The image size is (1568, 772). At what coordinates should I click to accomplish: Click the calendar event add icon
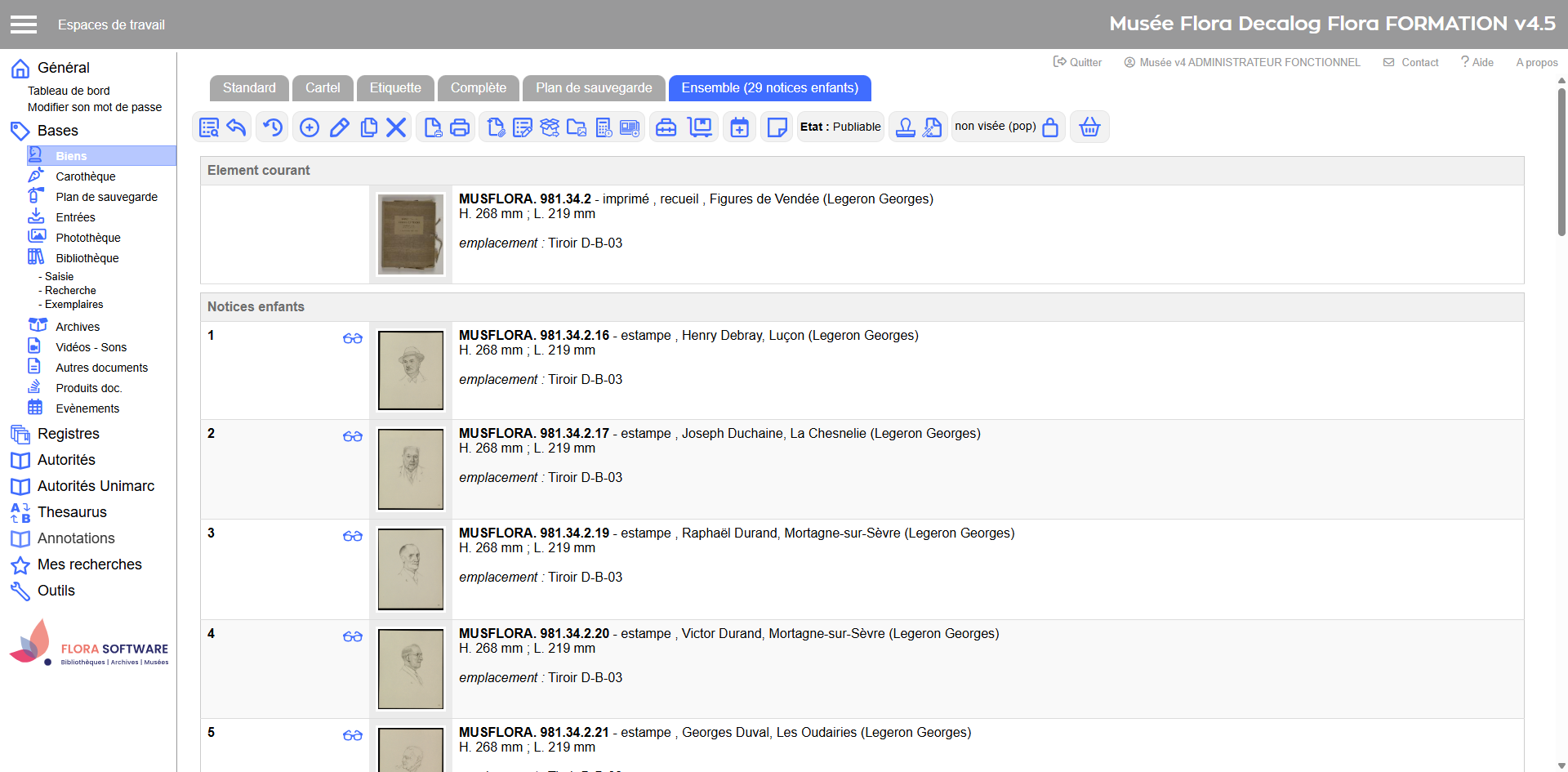739,127
